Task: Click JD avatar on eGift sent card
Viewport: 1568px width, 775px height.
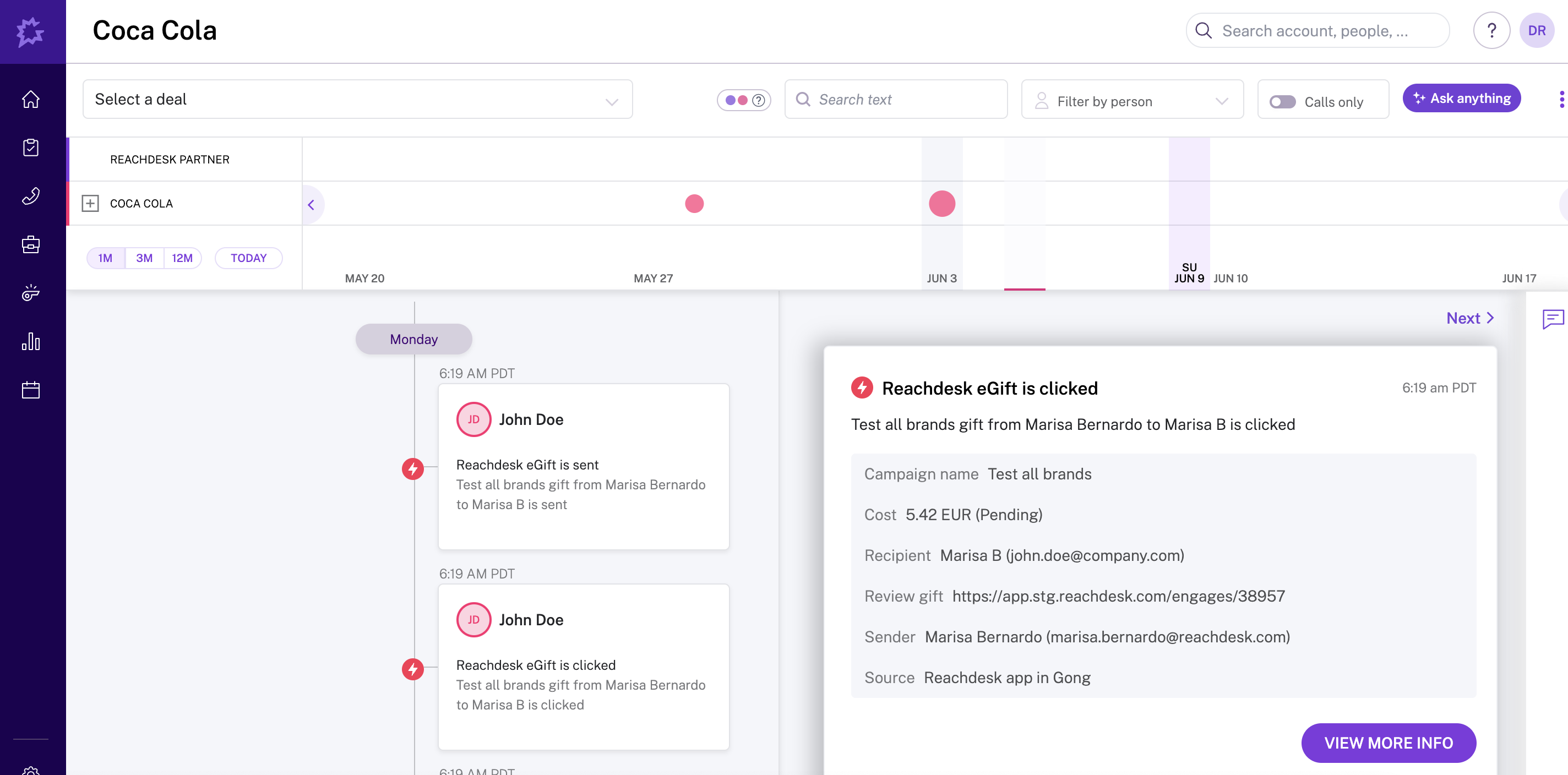Action: coord(473,419)
